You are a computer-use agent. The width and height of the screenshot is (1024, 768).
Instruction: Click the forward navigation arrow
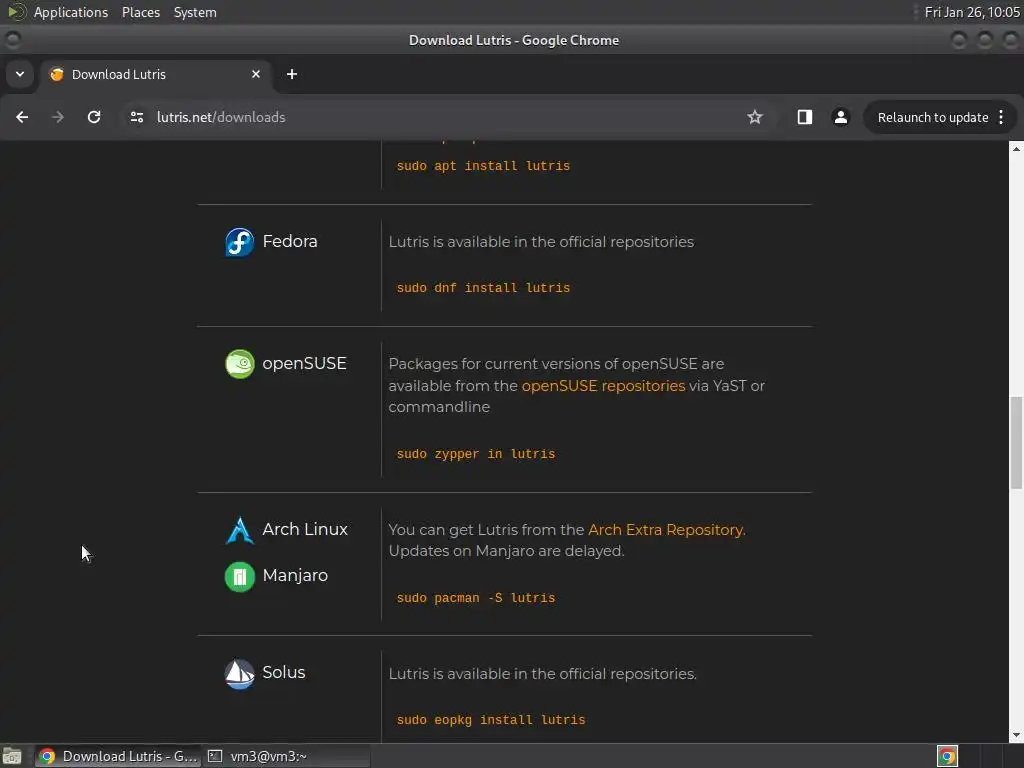tap(58, 117)
